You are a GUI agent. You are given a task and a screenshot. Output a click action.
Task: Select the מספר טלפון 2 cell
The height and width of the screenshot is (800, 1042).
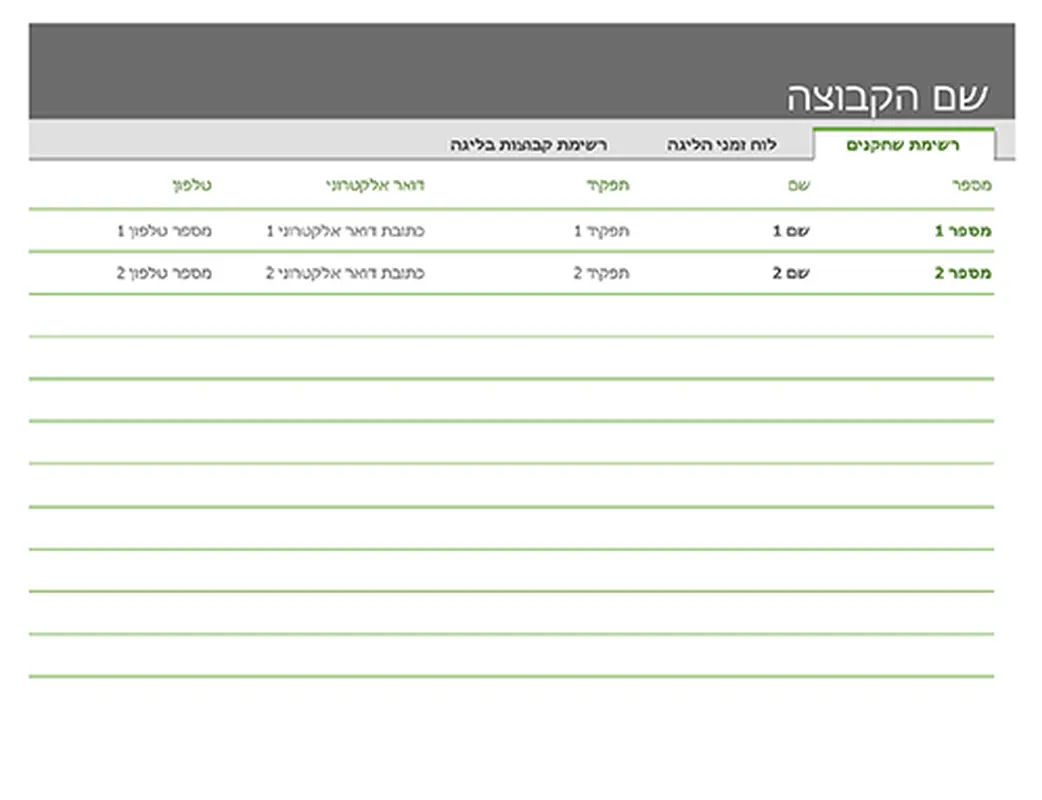pyautogui.click(x=164, y=273)
